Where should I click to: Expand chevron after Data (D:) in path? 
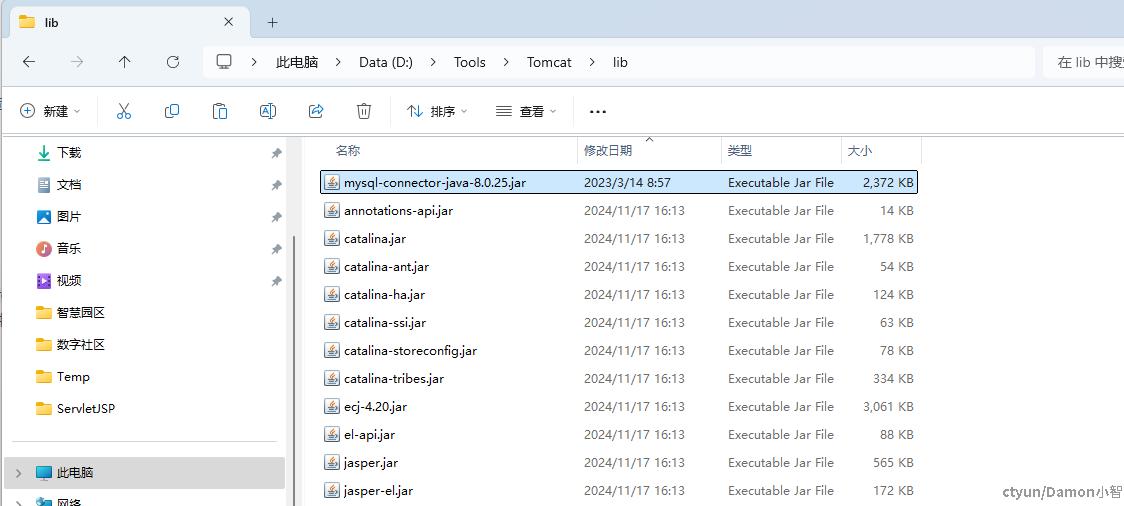click(x=433, y=62)
